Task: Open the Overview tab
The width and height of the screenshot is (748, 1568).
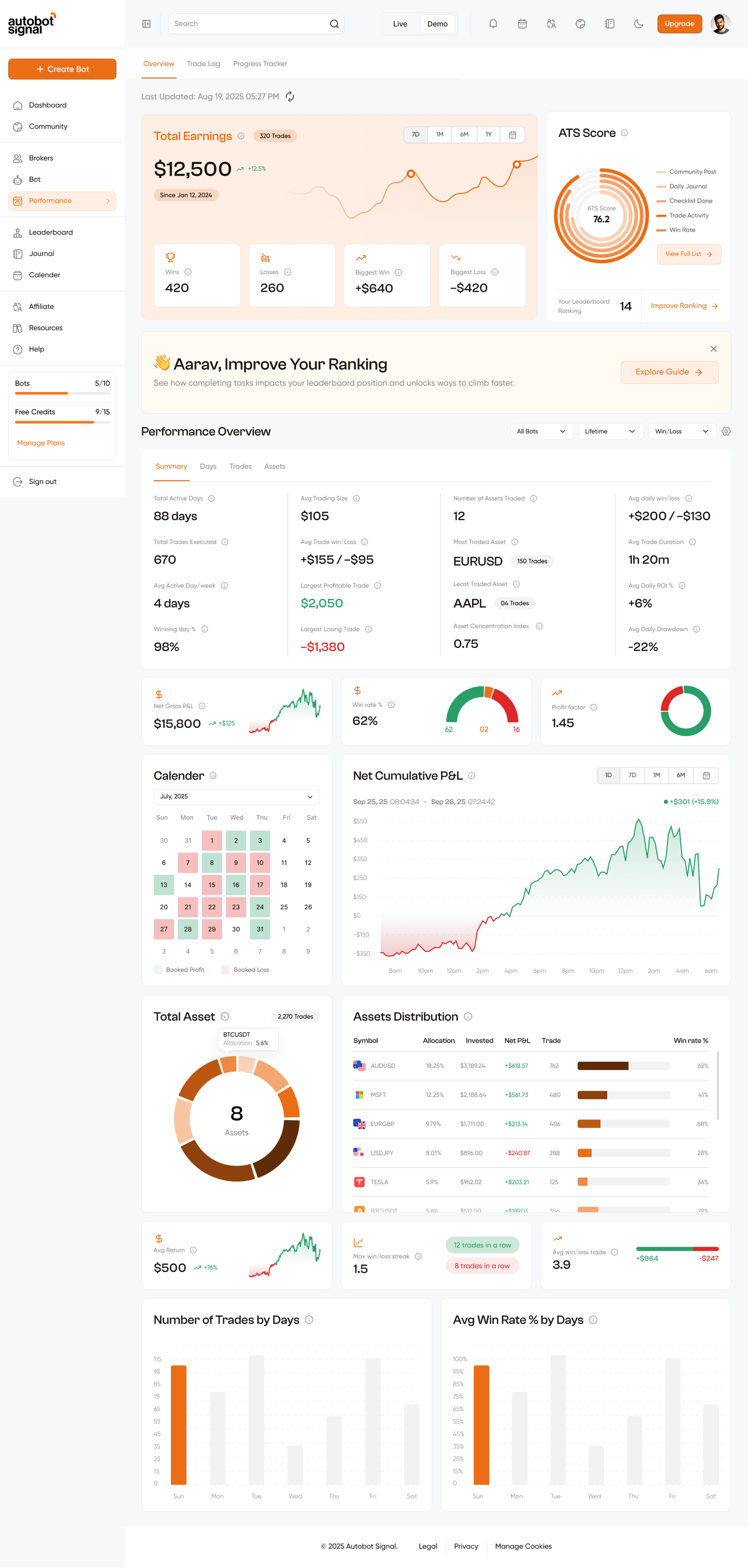Action: 158,64
